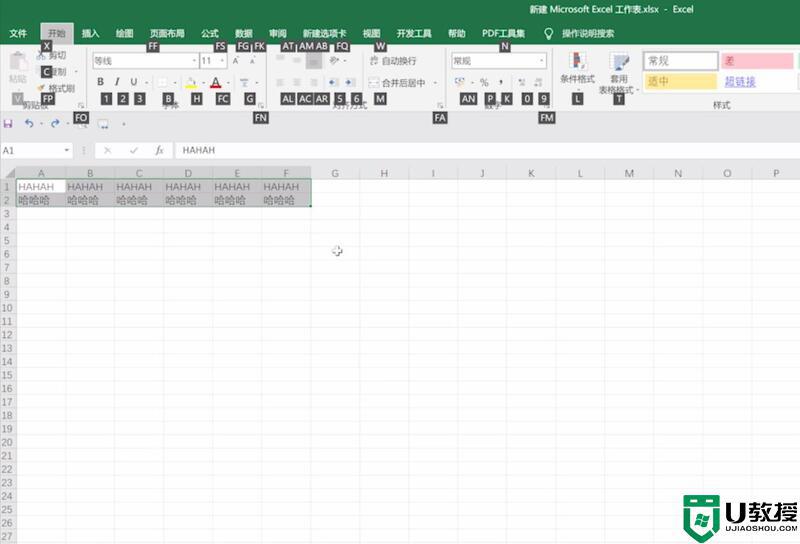Expand the number format dropdown (常规)
The width and height of the screenshot is (800, 544).
click(x=542, y=61)
